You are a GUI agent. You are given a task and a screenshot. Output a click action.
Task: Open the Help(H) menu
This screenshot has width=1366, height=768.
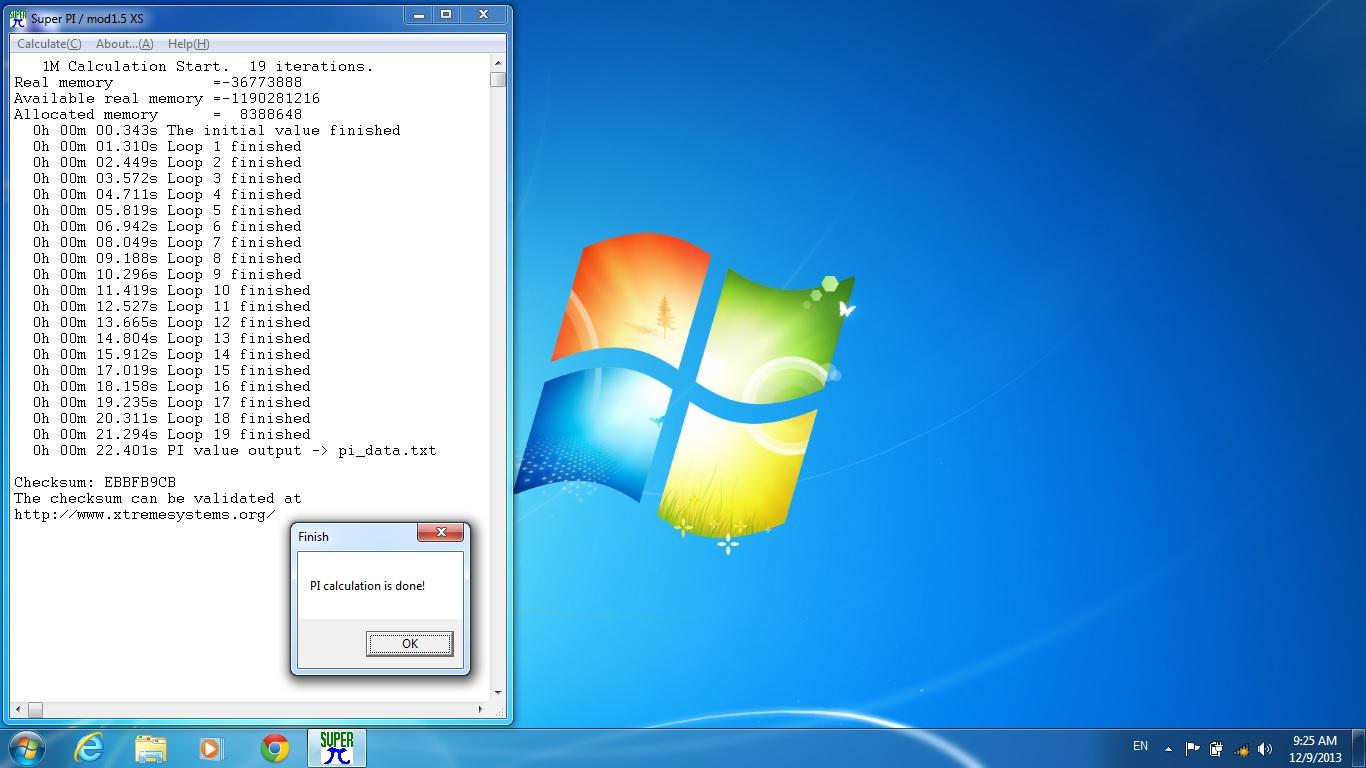click(188, 44)
